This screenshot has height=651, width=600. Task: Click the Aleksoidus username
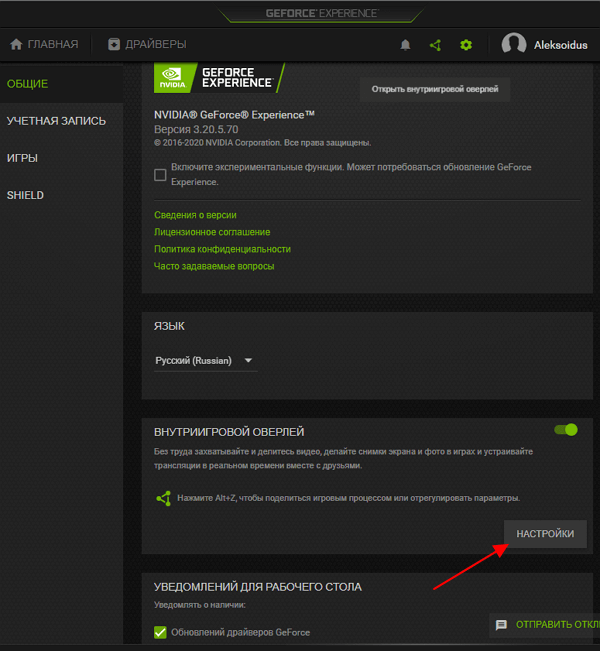pos(561,45)
